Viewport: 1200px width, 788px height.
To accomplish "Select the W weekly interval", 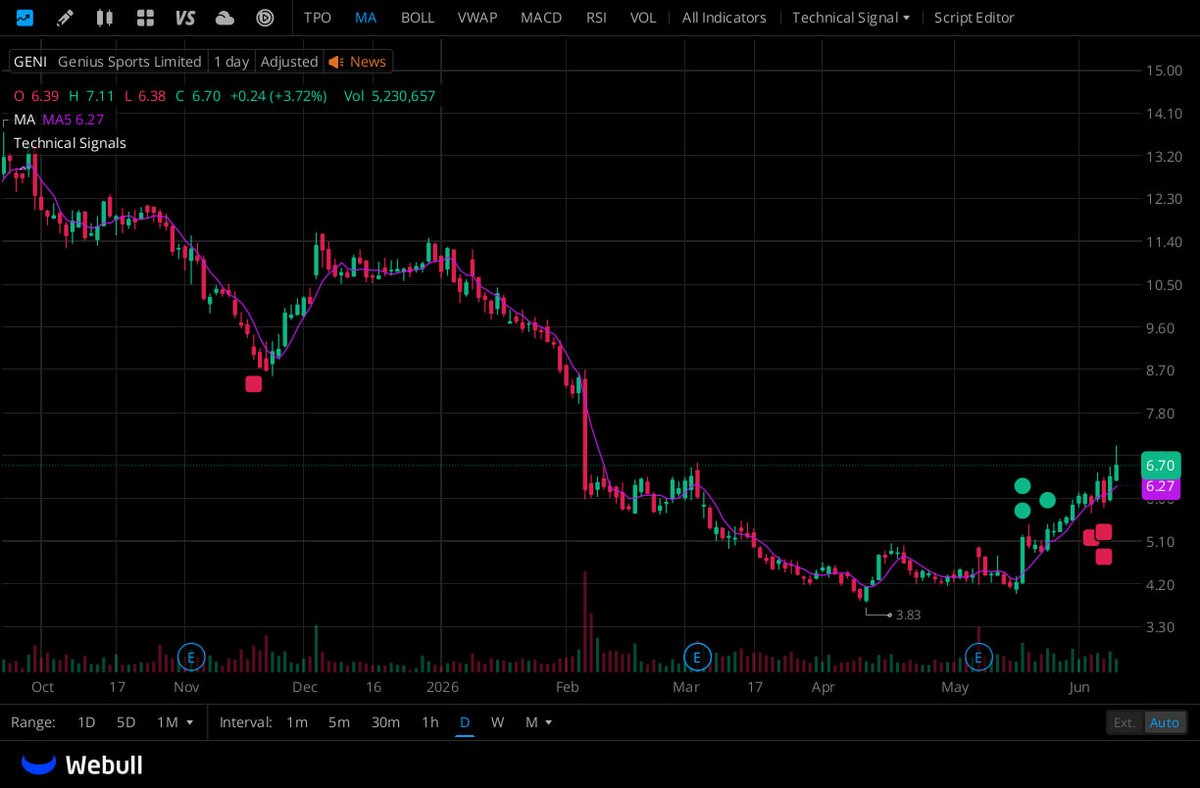I will coord(497,722).
